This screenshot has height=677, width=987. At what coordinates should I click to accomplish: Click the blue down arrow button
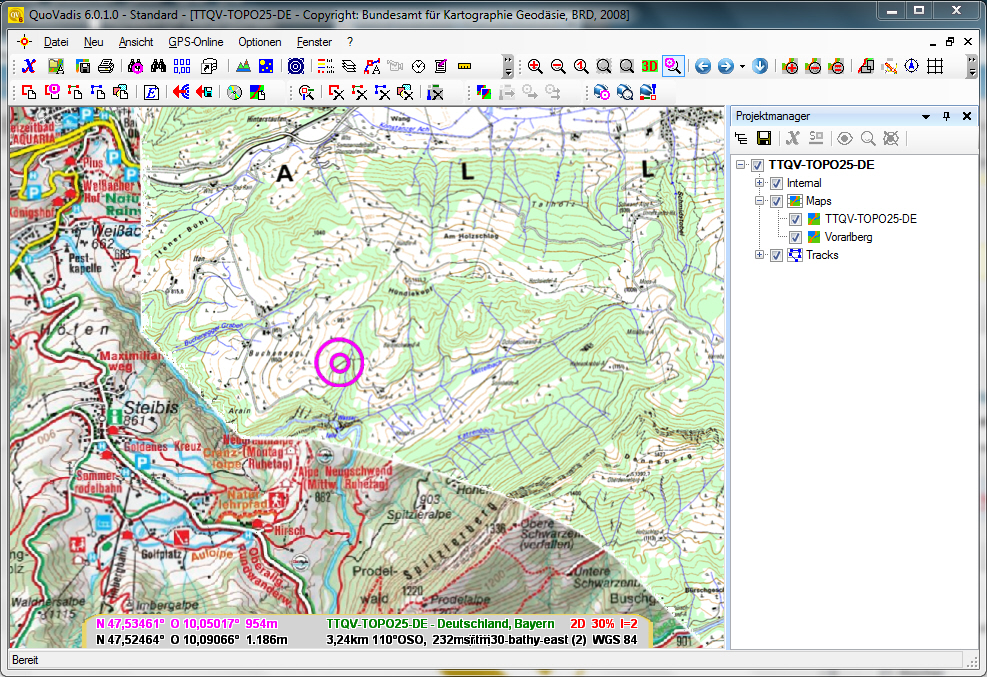[x=760, y=66]
